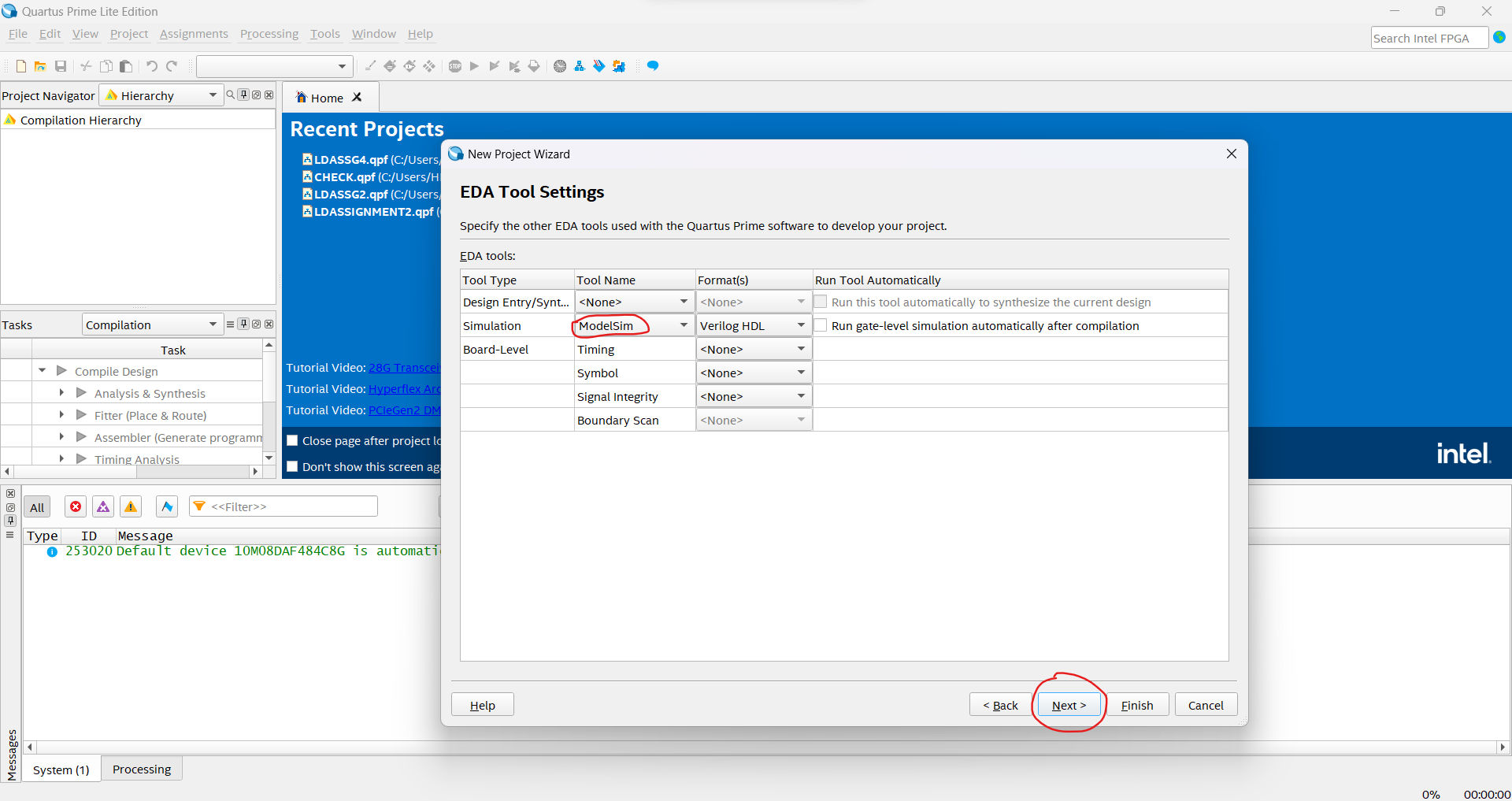Enable running gate-level simulation automatically

[821, 325]
